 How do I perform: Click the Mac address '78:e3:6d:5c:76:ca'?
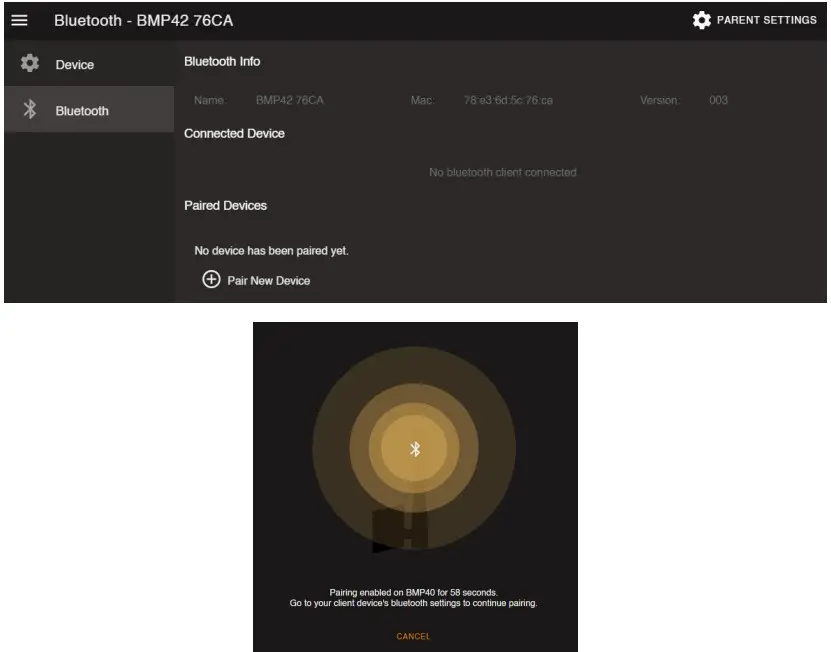coord(508,100)
